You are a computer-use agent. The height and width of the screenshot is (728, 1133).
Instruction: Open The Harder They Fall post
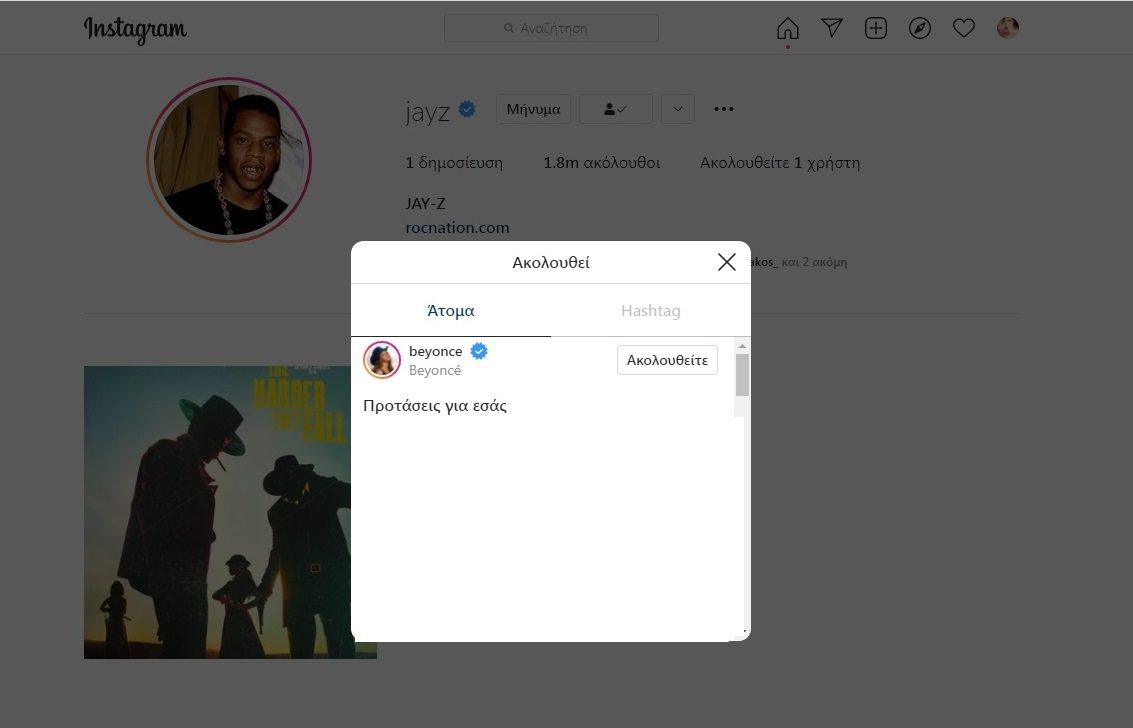point(230,512)
